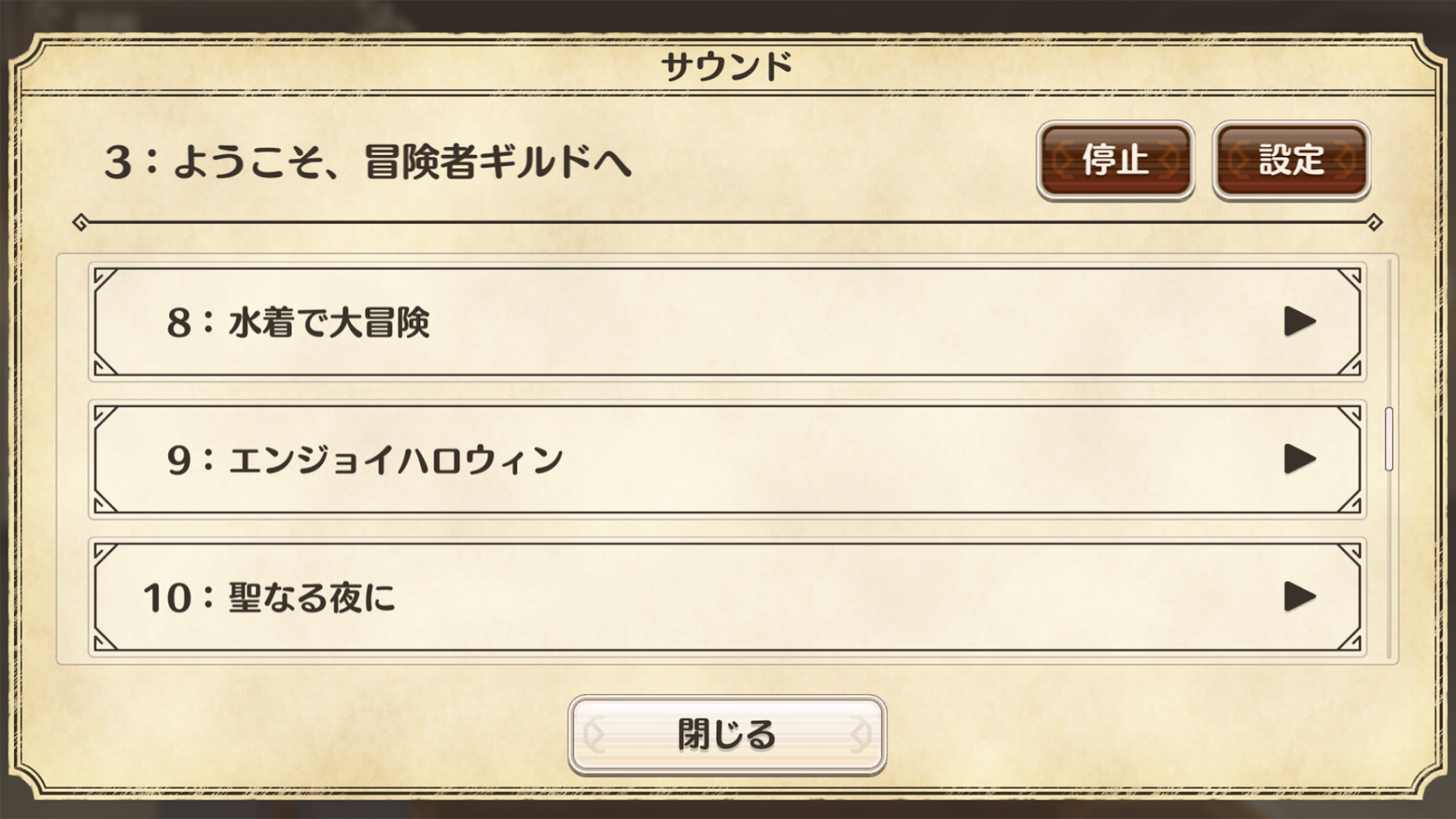The height and width of the screenshot is (819, 1456).
Task: Open the 設定 settings button
Action: [x=1291, y=160]
